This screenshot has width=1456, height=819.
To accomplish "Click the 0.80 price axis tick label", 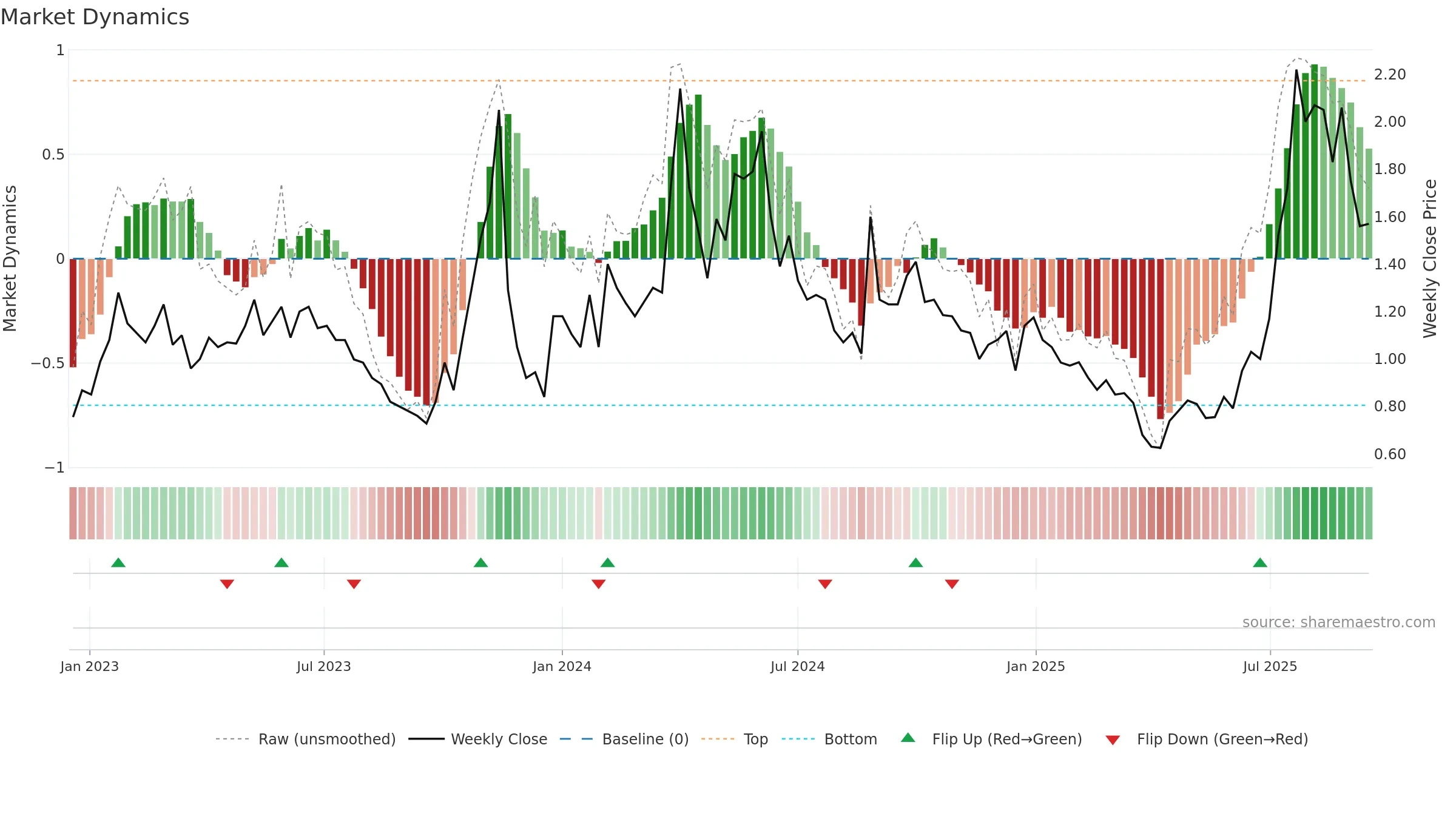I will [x=1390, y=406].
